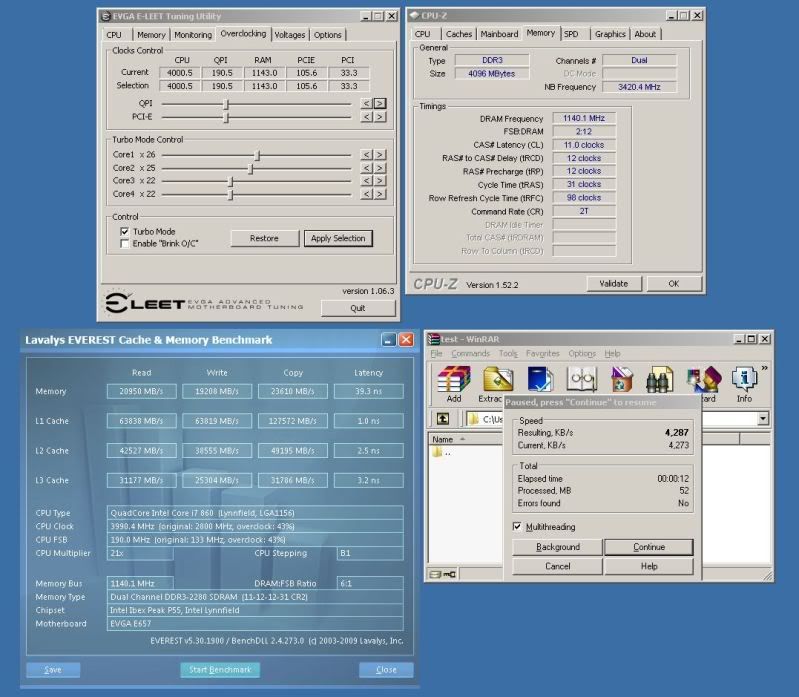Click the Add archive icon in WinRAR
The height and width of the screenshot is (697, 799).
pos(454,379)
